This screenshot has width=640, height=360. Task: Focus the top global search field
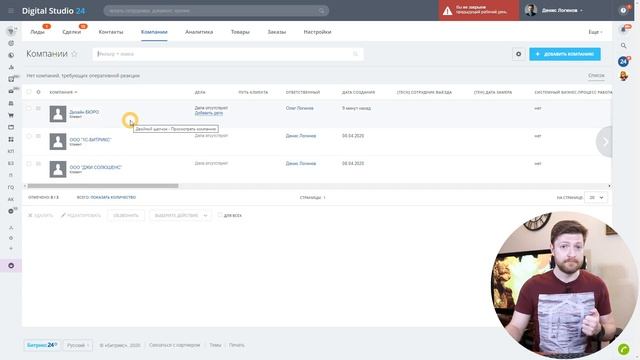pos(216,11)
